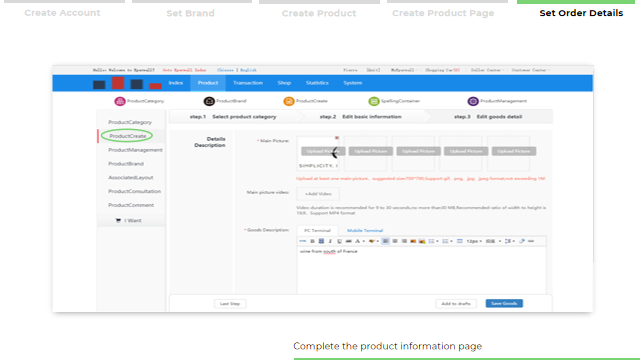The height and width of the screenshot is (360, 640).
Task: Expand the Seller Center menu
Action: (x=487, y=70)
